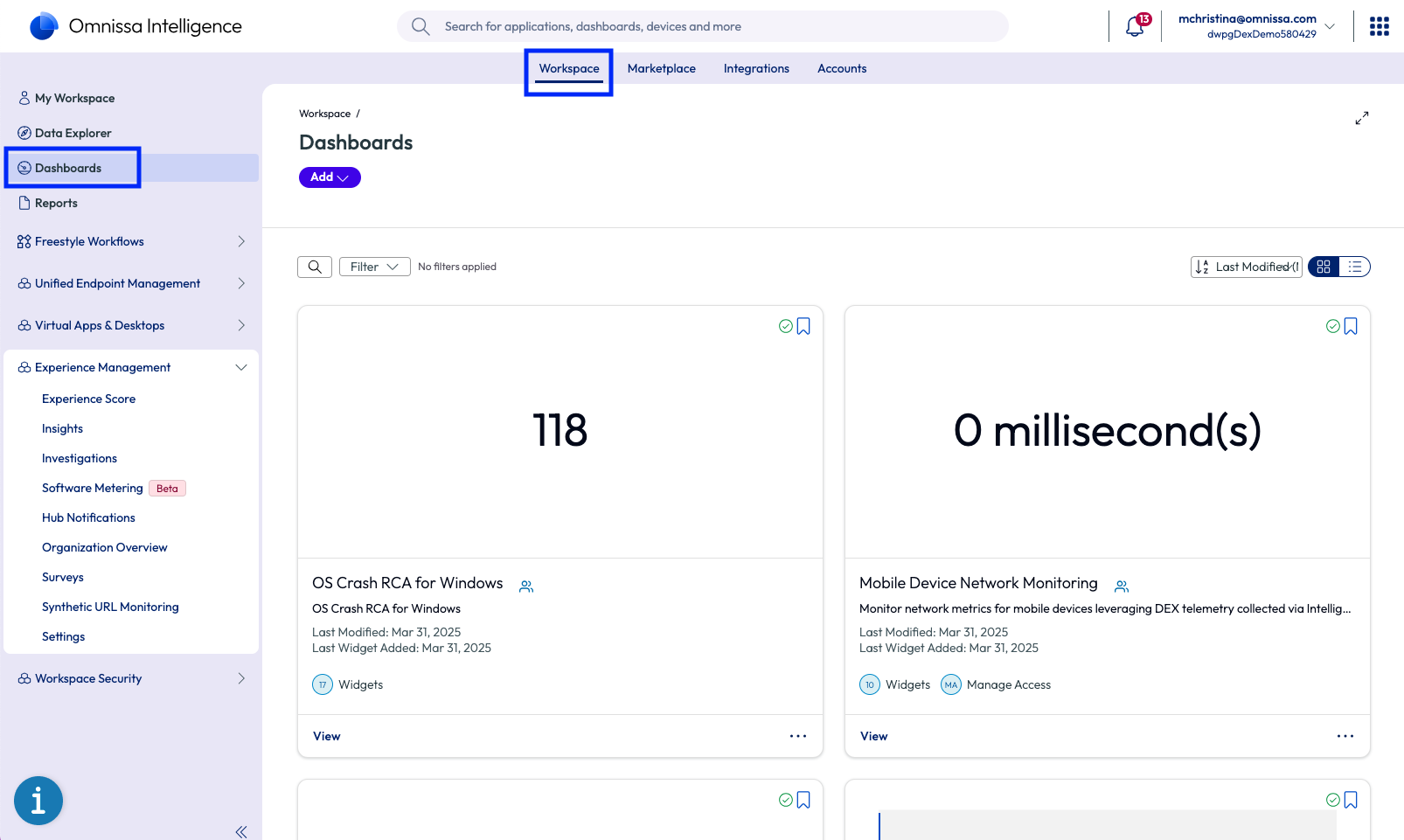Open more options for OS Crash RCA card
1404x840 pixels.
(797, 736)
